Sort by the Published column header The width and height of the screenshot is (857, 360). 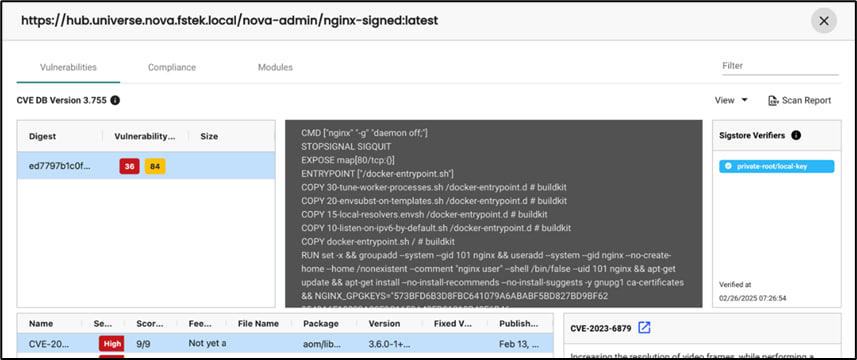point(519,323)
